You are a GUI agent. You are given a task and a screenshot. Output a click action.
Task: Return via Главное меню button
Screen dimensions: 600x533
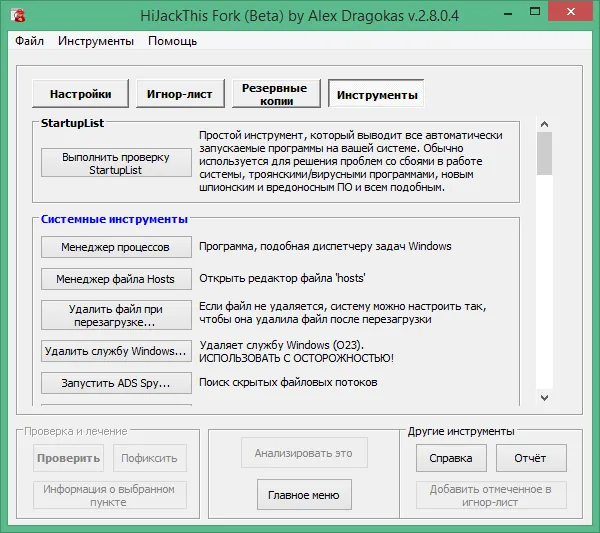[x=304, y=495]
